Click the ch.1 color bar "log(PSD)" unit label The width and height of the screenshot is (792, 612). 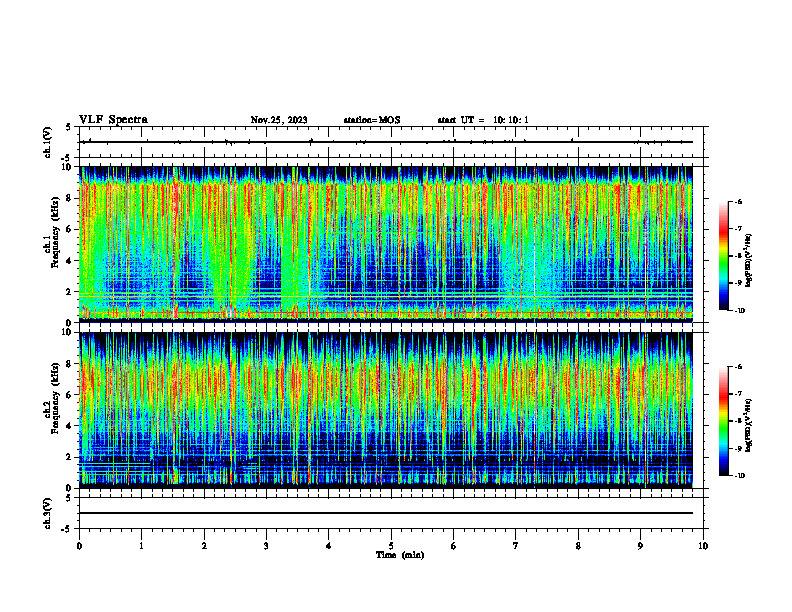tap(750, 261)
